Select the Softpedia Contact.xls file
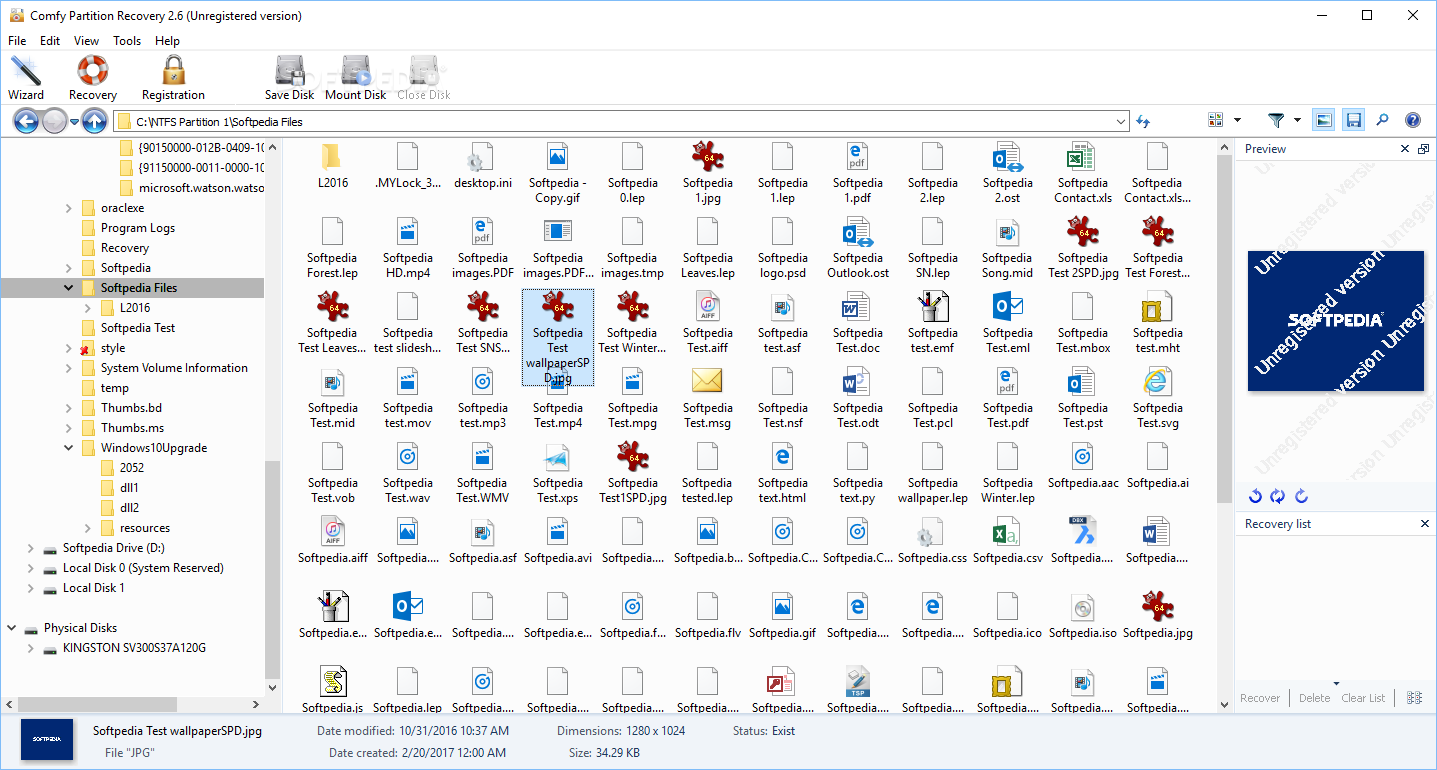This screenshot has height=770, width=1437. (1083, 173)
